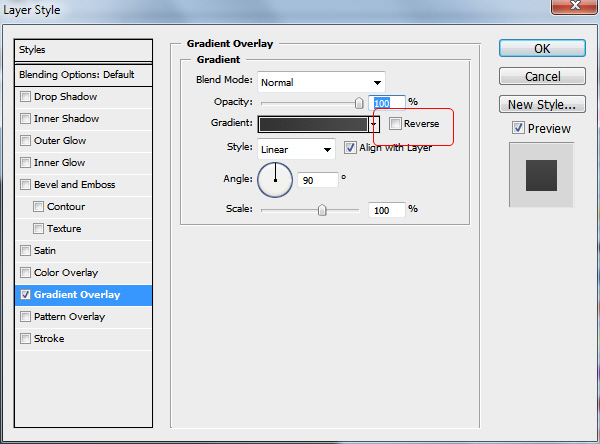Viewport: 600px width, 444px height.
Task: Select the Inner Shadow effect label
Action: pos(67,119)
